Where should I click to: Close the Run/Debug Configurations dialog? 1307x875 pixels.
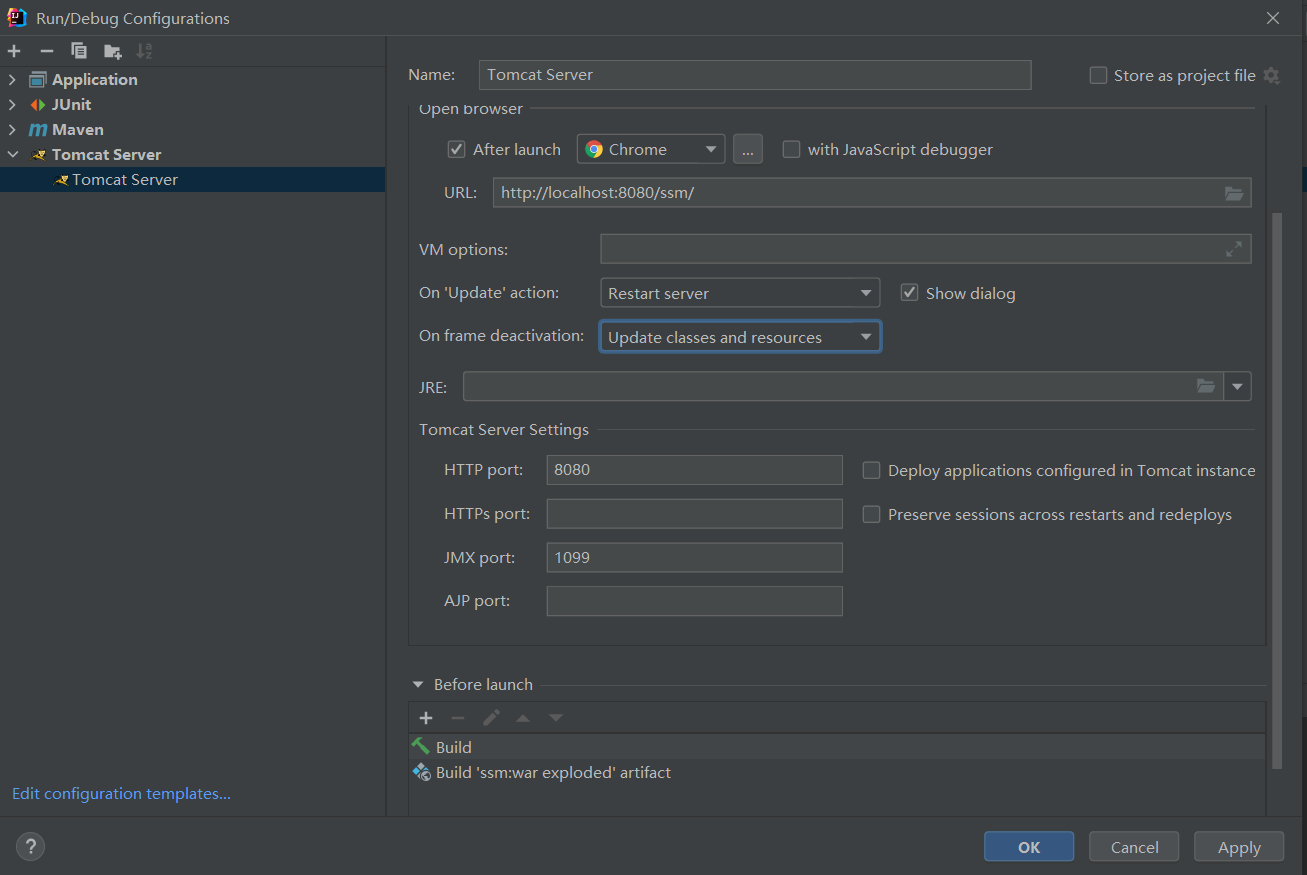[1273, 18]
